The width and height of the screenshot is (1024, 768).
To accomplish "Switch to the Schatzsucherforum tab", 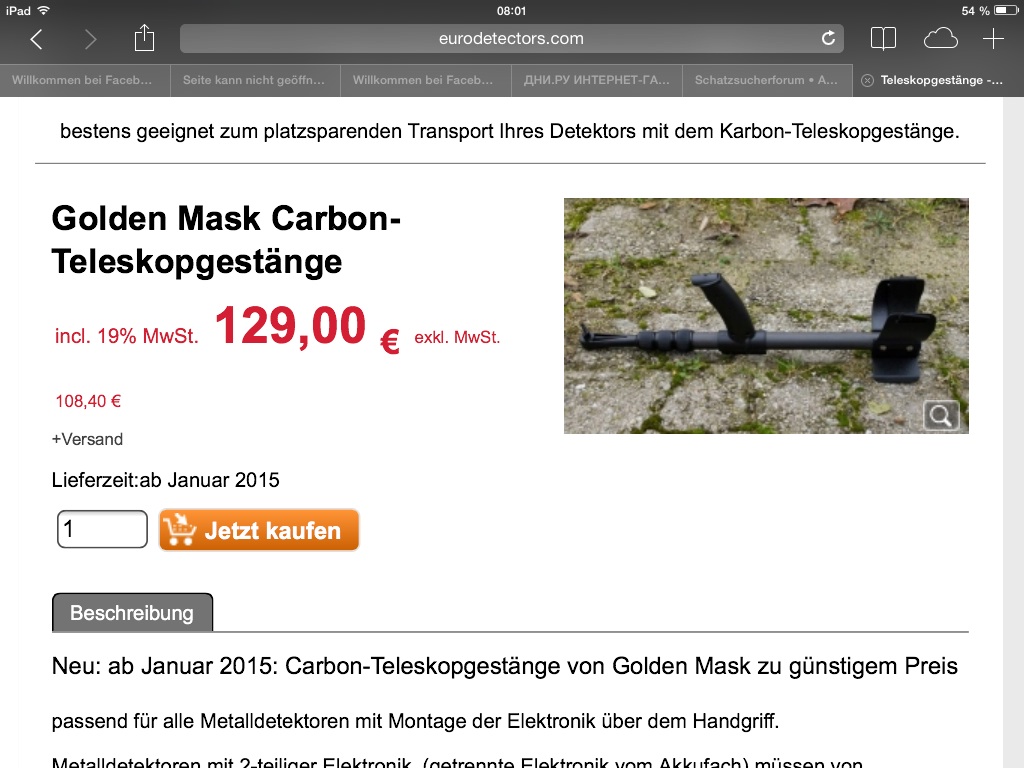I will click(767, 80).
